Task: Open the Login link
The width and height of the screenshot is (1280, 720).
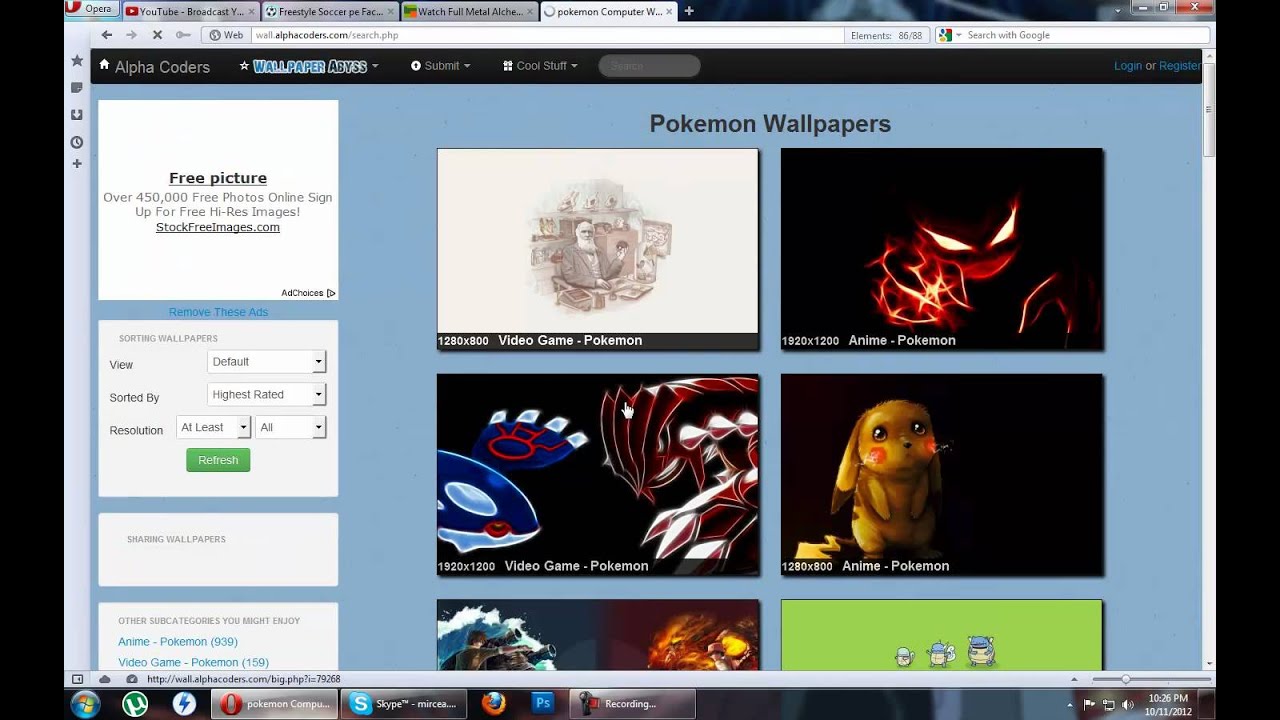Action: pos(1128,66)
